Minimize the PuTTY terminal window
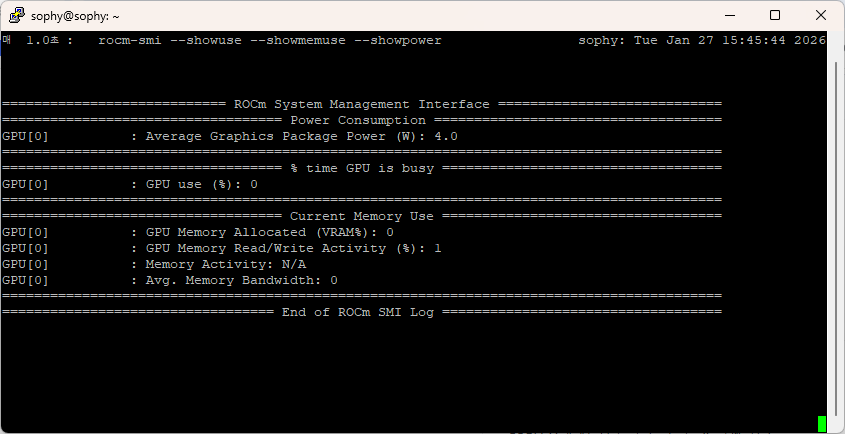Image resolution: width=845 pixels, height=434 pixels. click(728, 16)
